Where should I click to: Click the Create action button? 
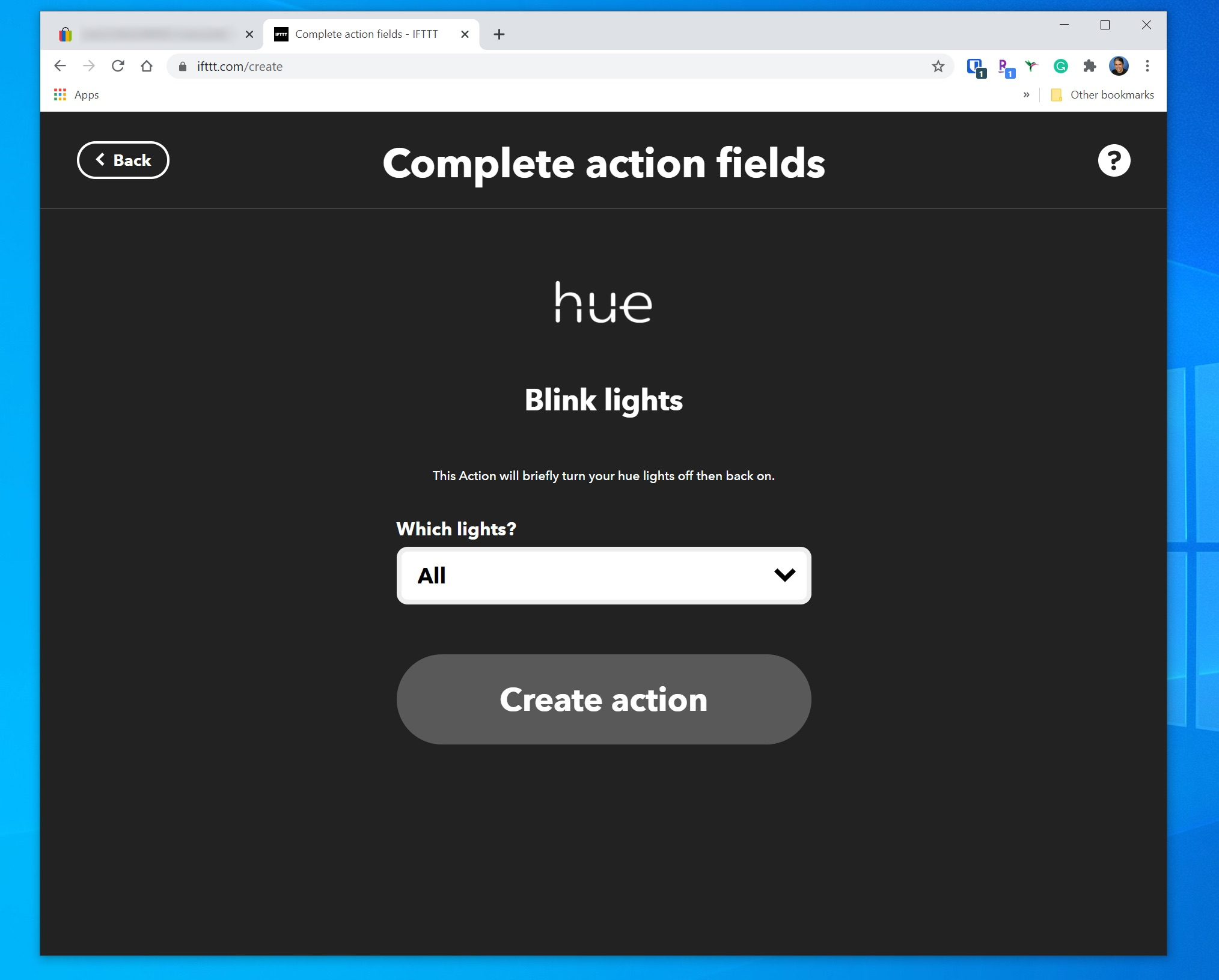tap(603, 699)
